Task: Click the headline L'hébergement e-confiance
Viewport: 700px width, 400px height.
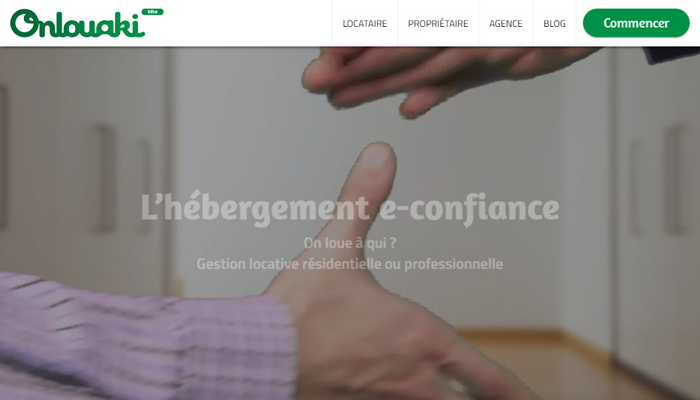Action: [350, 208]
